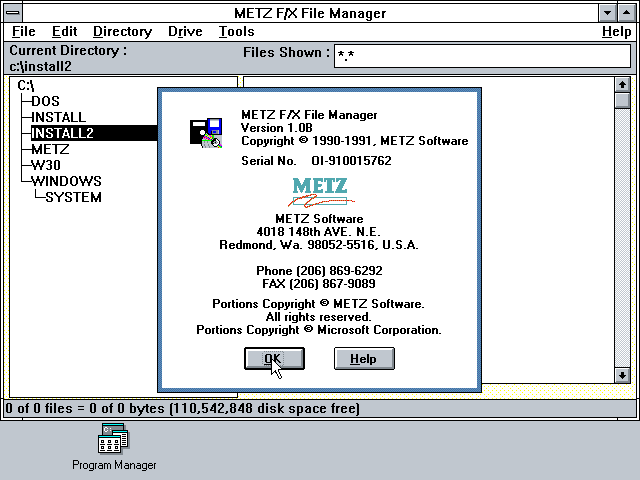Click the FAX (206) 867-9089 line

(319, 284)
